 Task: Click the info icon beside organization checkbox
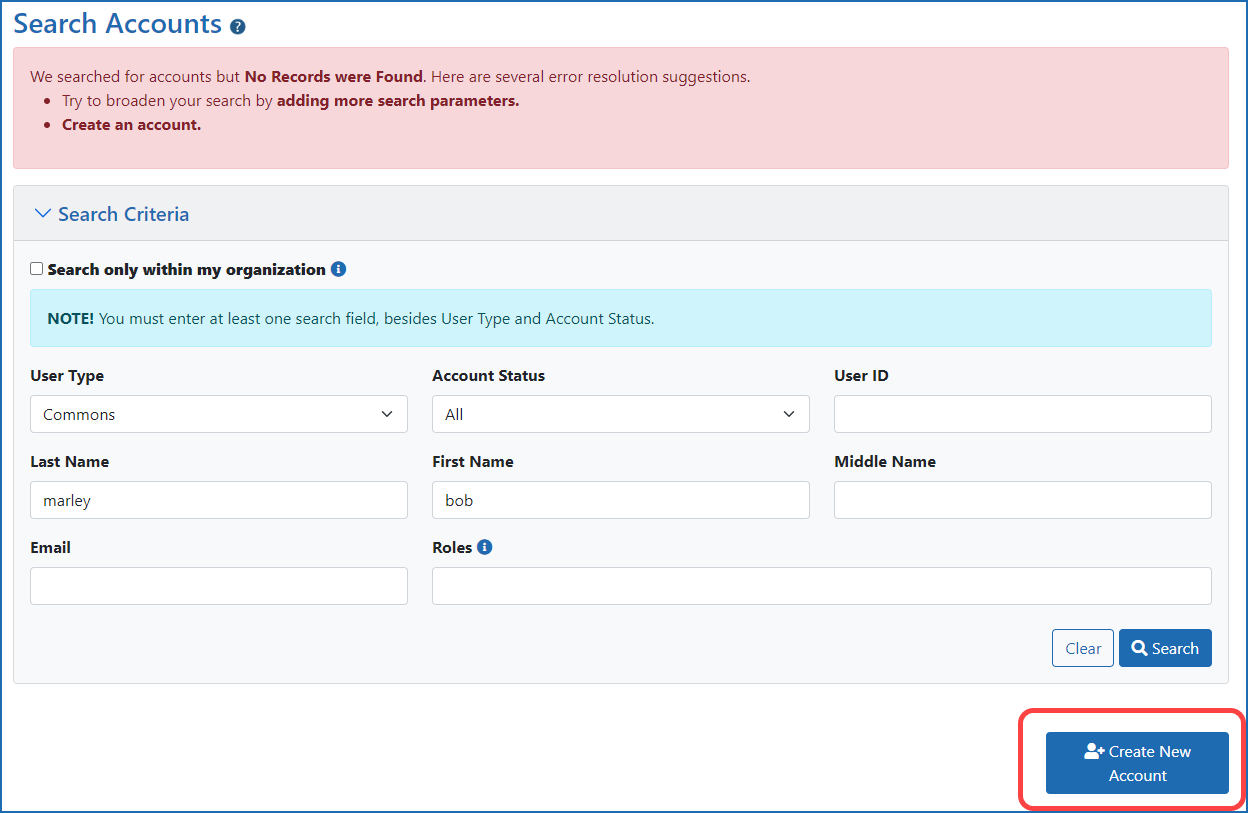point(338,269)
